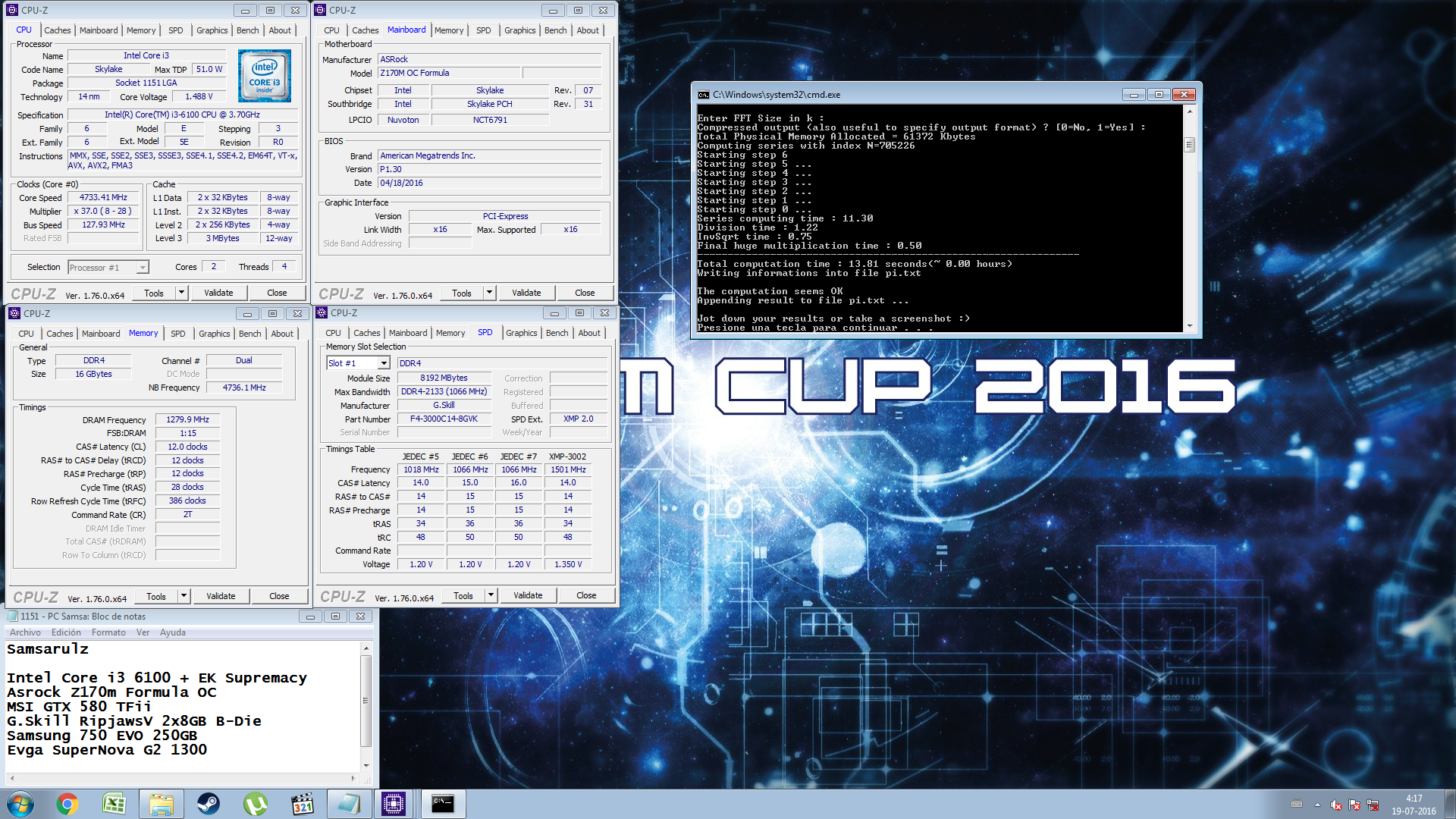Click the cmd scrollbar down arrow
The image size is (1456, 819).
point(1189,326)
